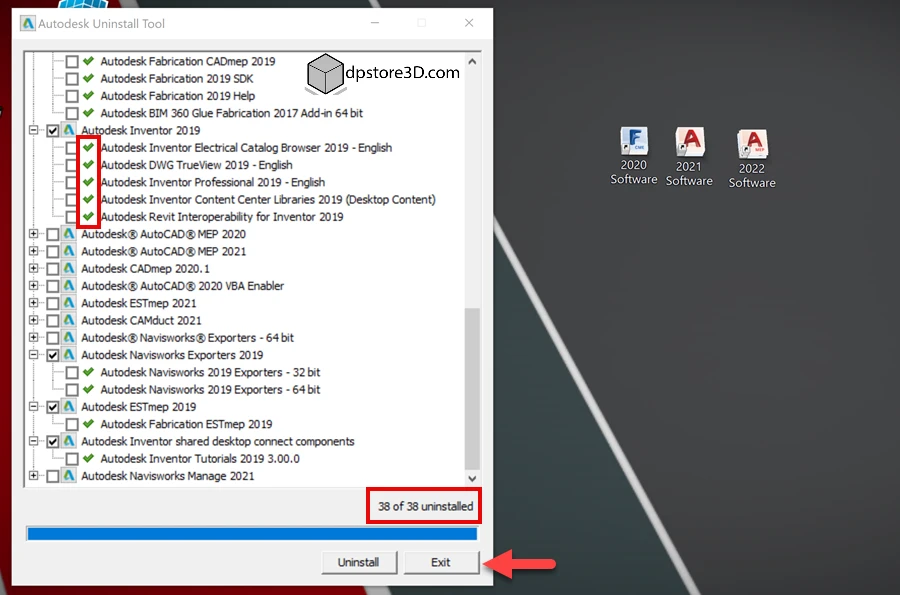Expand the AutoCAD MEP 2020 node
The width and height of the screenshot is (900, 595).
[x=34, y=234]
